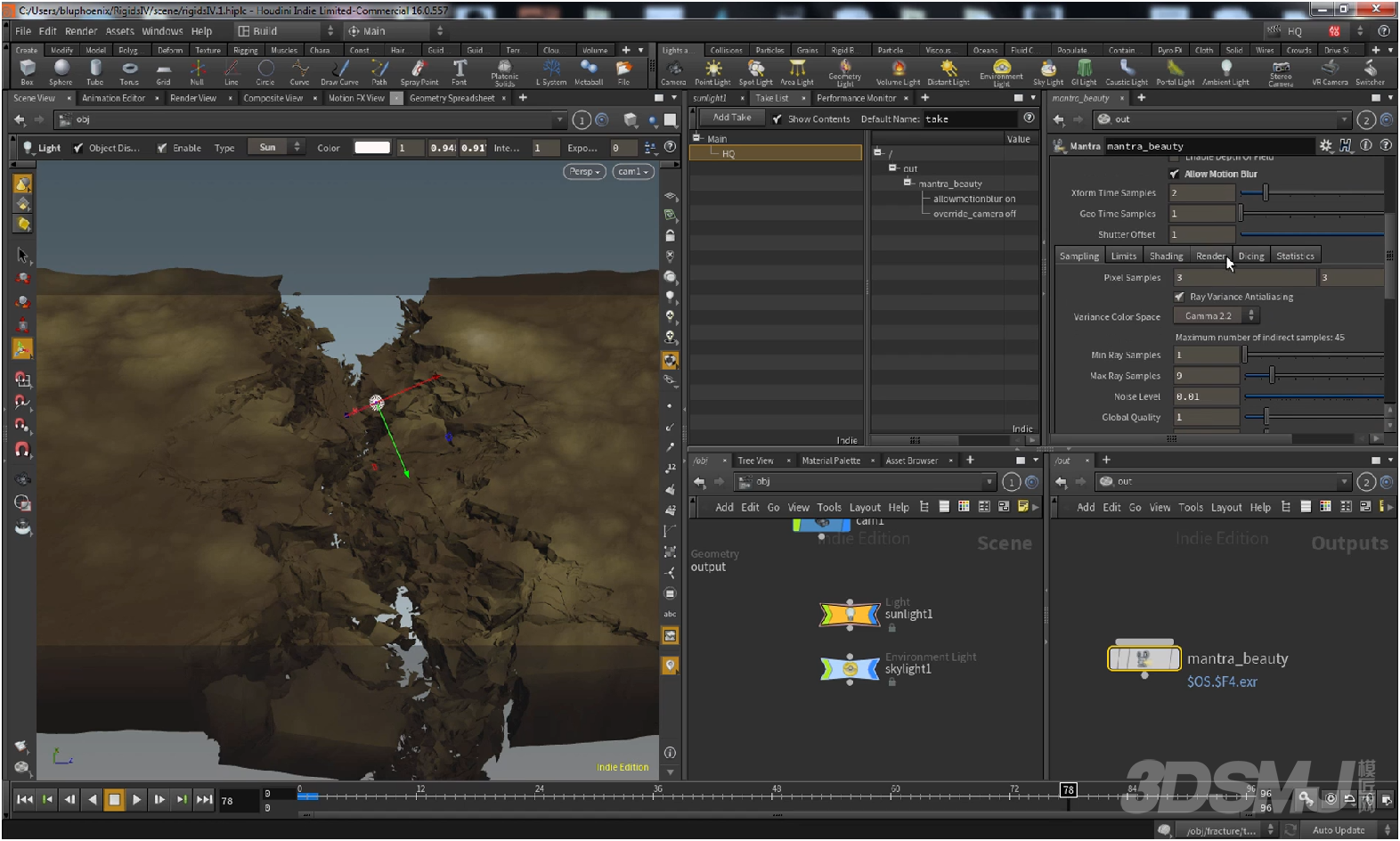This screenshot has height=841, width=1400.
Task: Open the Main radial menu dropdown
Action: pyautogui.click(x=395, y=30)
